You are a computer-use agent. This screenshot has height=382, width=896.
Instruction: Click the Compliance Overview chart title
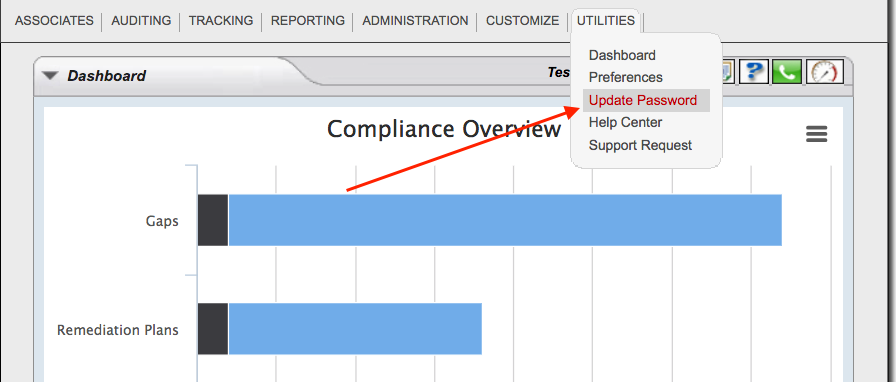(x=444, y=129)
